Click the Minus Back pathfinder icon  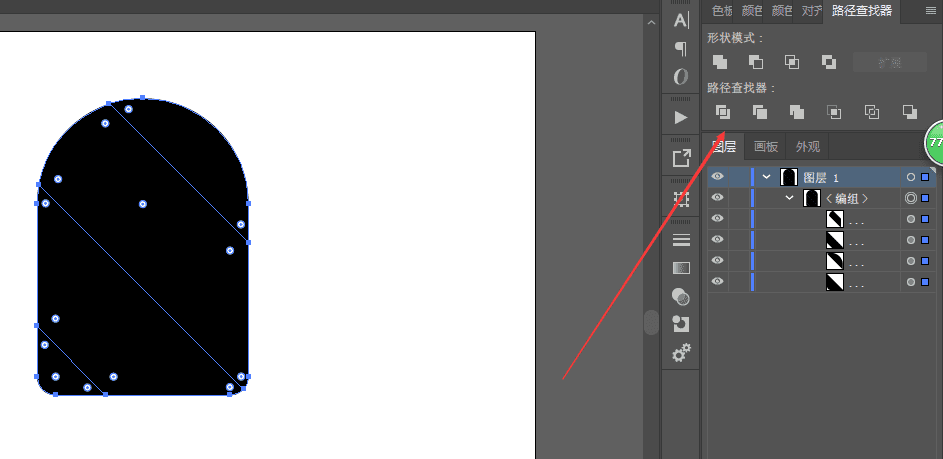tap(910, 112)
